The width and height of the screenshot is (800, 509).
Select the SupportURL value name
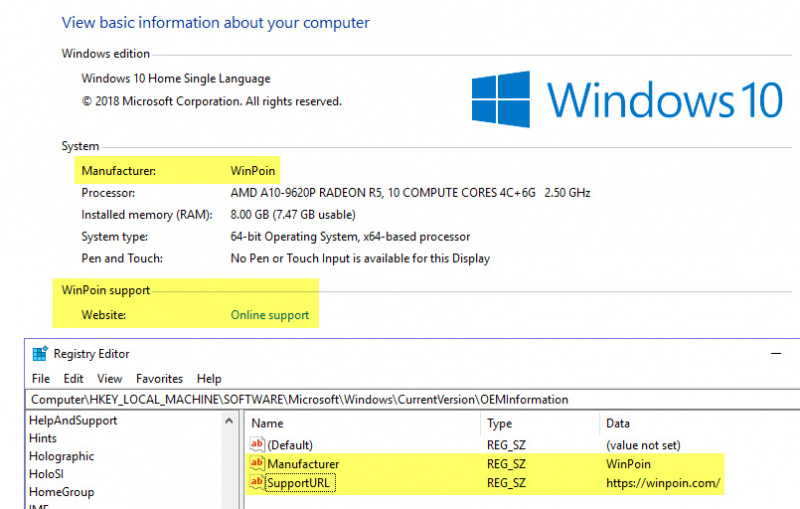[298, 482]
